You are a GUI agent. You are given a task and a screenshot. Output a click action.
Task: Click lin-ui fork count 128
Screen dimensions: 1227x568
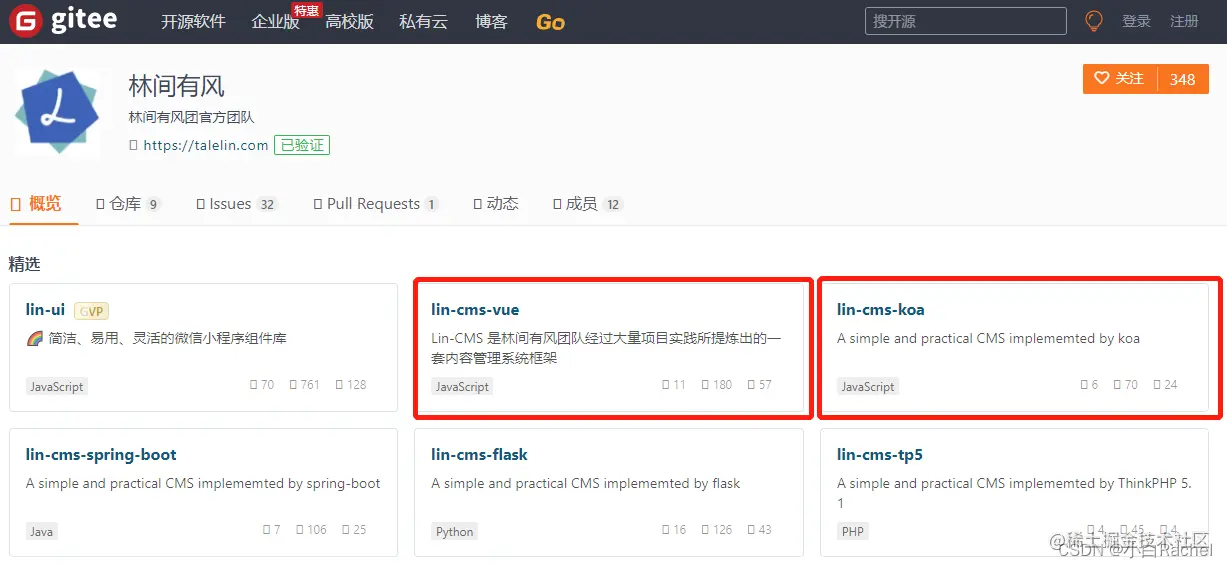(x=351, y=384)
